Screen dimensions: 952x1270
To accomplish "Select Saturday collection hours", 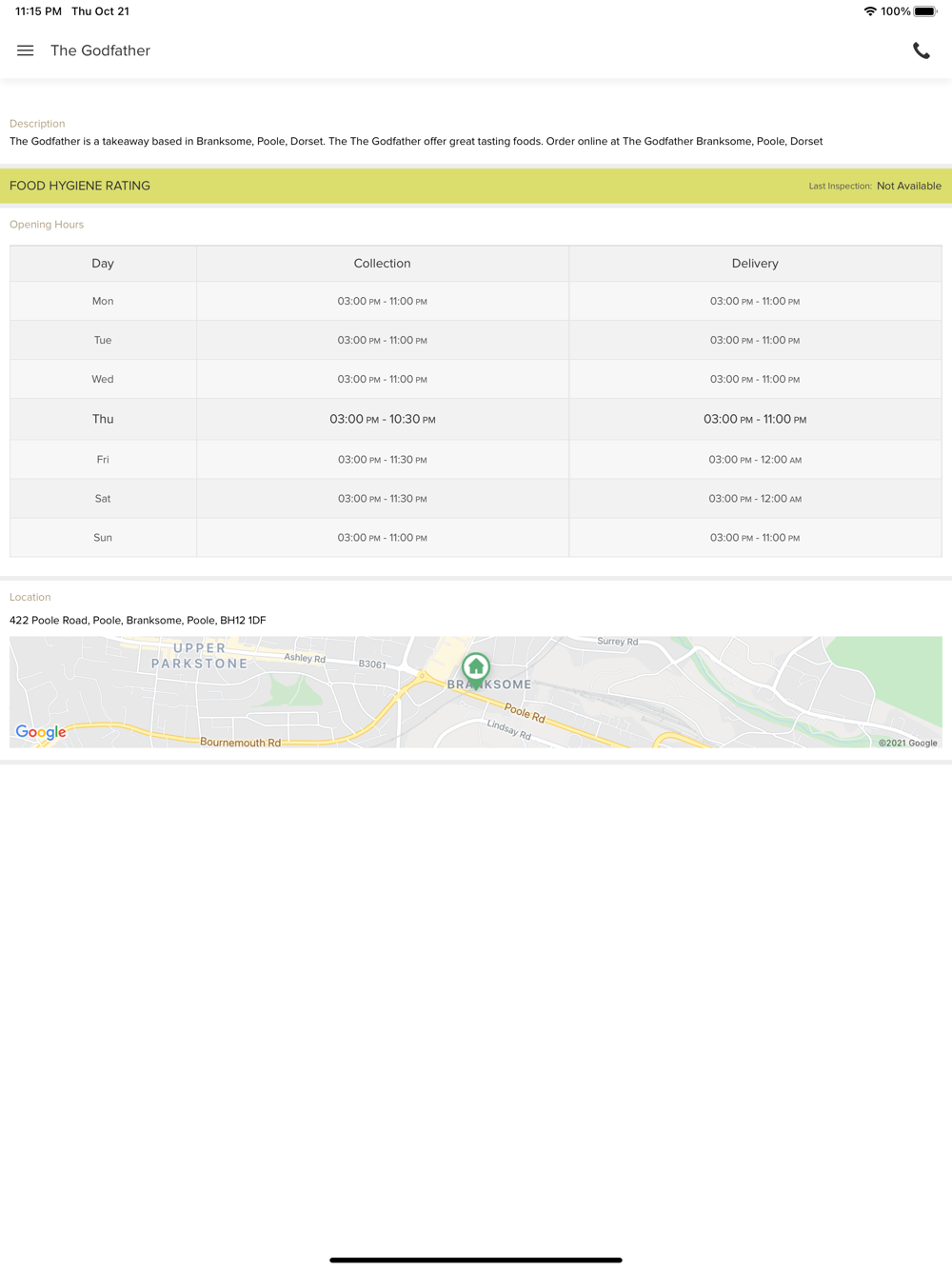I will coord(383,498).
